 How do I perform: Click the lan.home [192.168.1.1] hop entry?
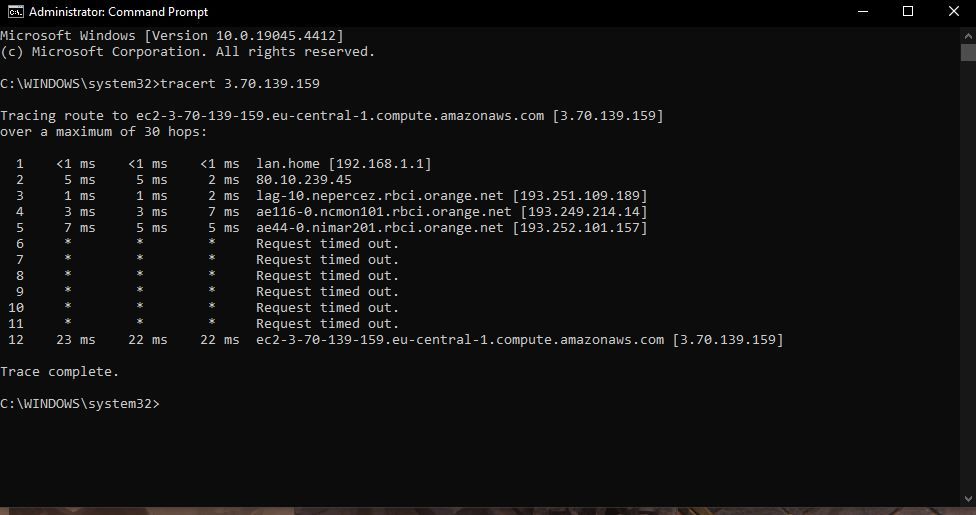click(x=343, y=163)
